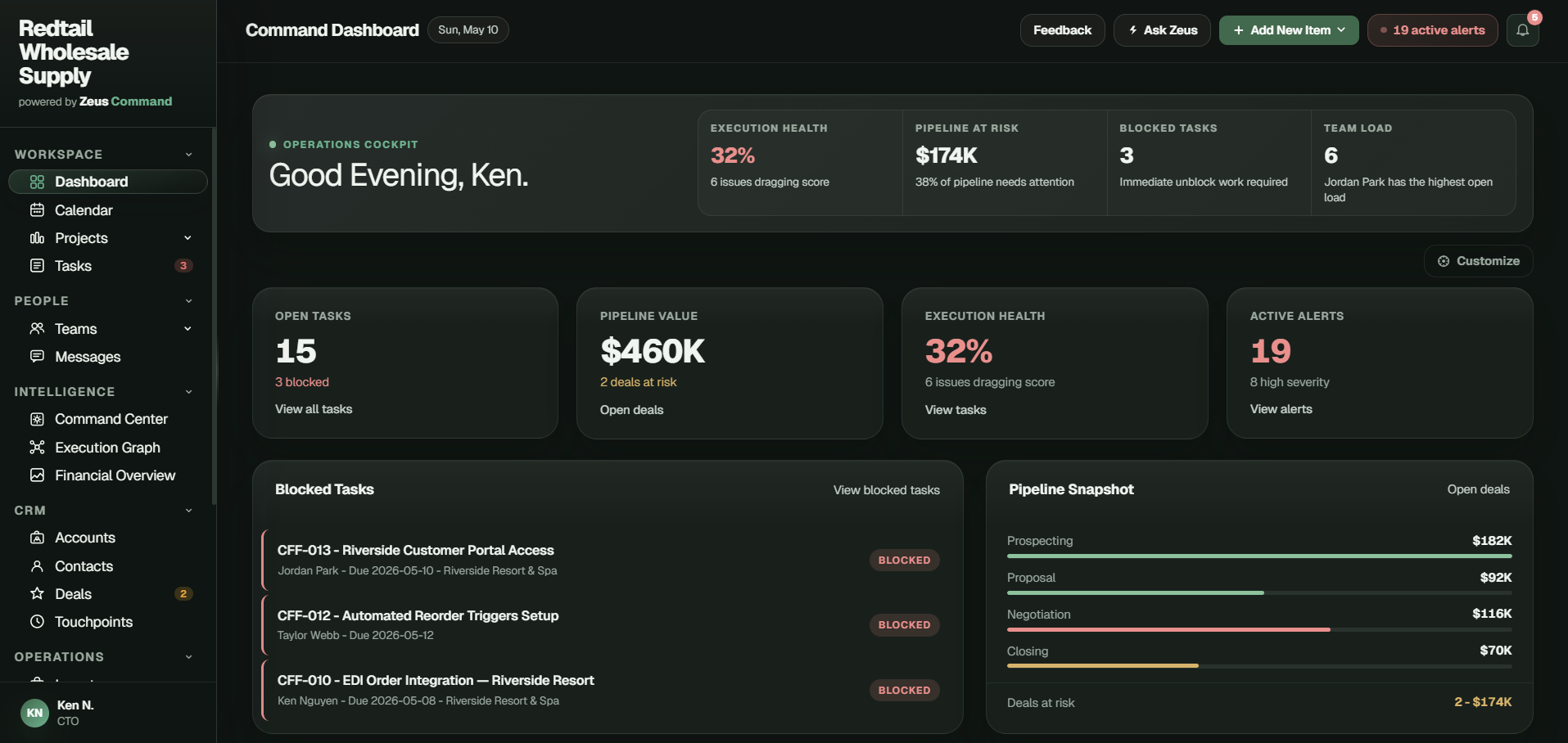The image size is (1568, 743).
Task: Click the Tasks list icon
Action: [x=37, y=266]
